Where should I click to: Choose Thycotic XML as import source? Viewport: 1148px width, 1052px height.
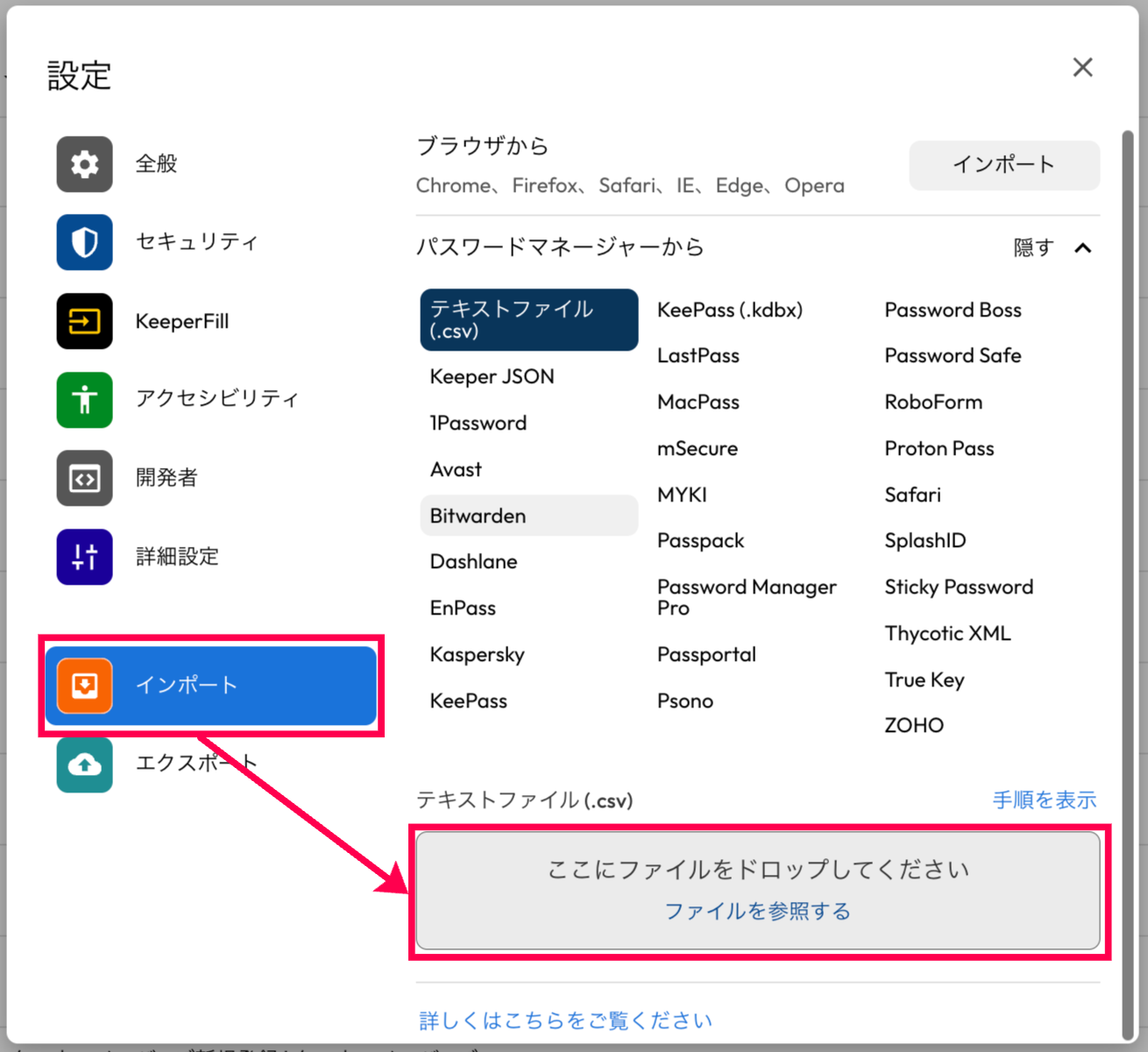click(x=947, y=634)
